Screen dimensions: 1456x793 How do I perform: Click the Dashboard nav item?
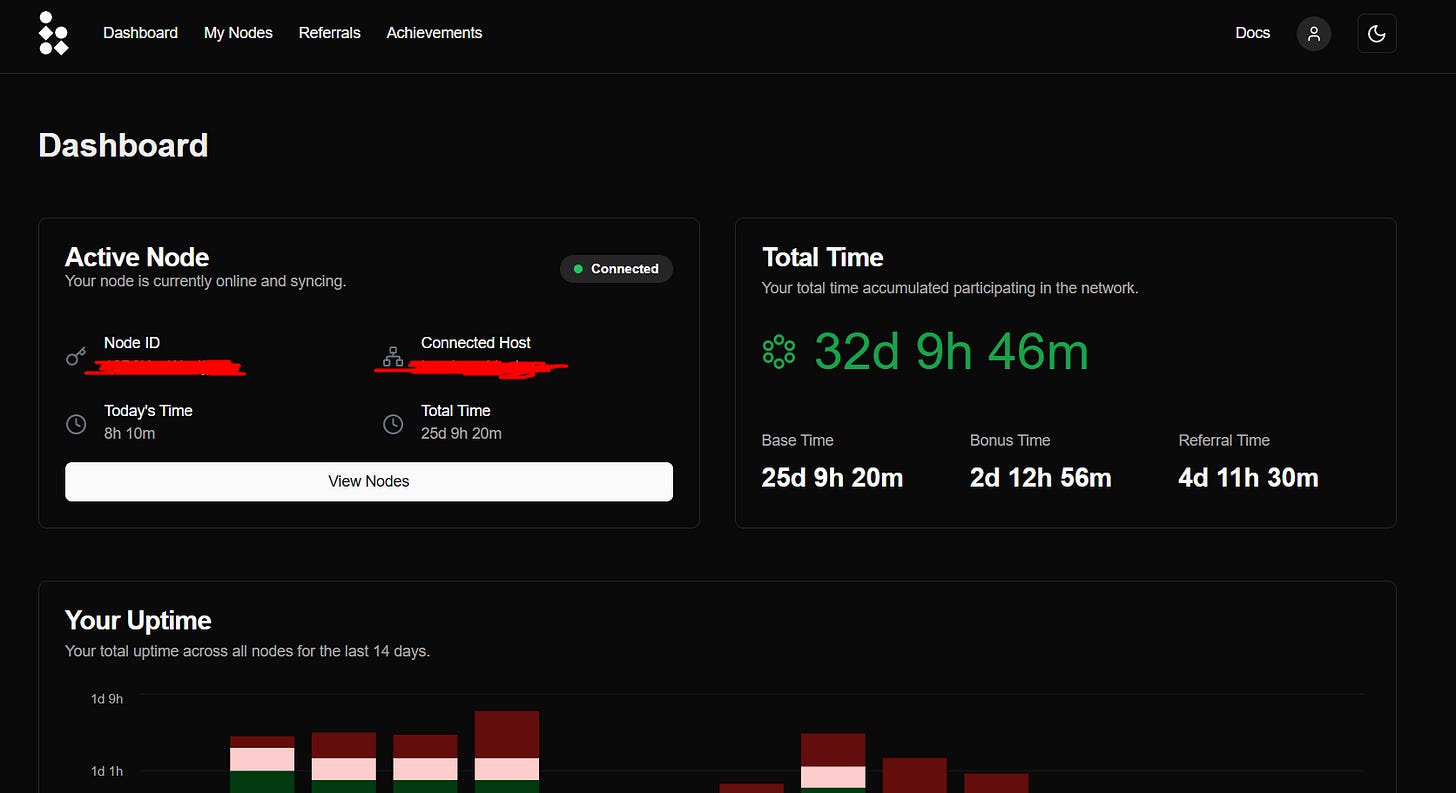coord(140,32)
